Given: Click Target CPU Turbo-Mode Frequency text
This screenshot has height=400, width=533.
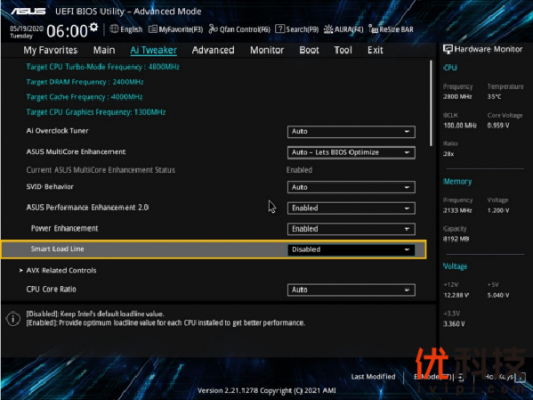Looking at the screenshot, I should pos(103,67).
